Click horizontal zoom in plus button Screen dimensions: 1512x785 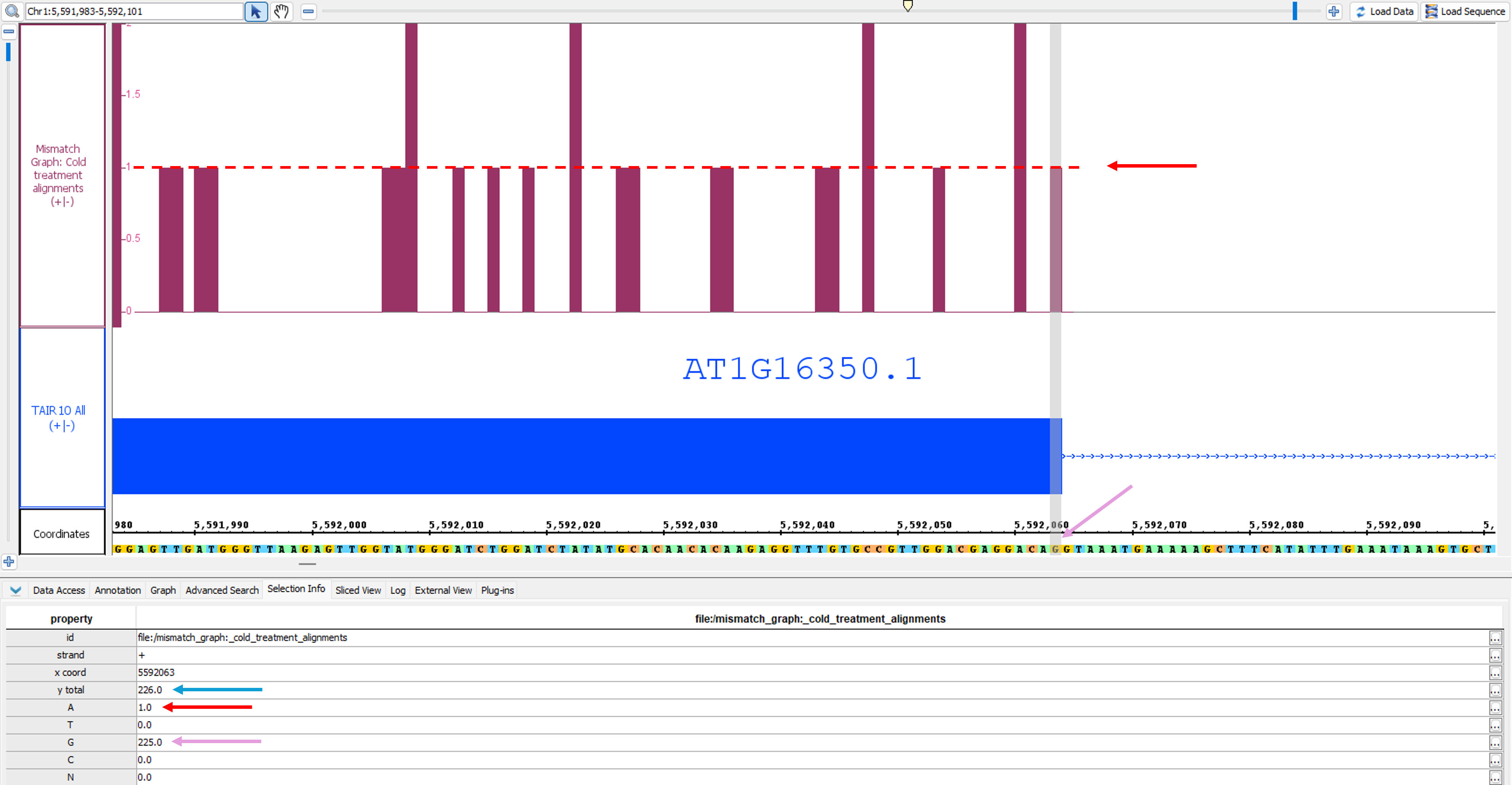(1333, 11)
